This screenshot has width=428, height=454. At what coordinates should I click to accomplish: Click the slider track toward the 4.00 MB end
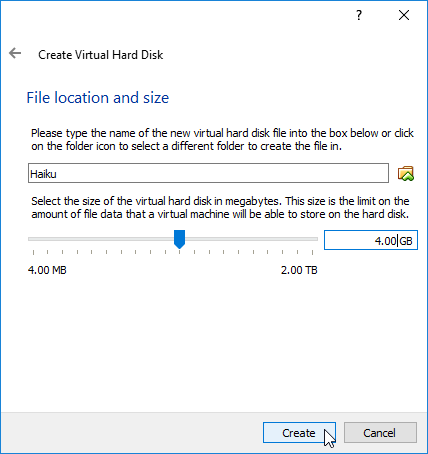point(100,239)
